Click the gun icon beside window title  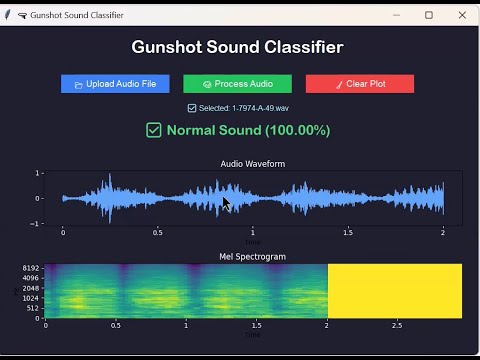[22, 15]
